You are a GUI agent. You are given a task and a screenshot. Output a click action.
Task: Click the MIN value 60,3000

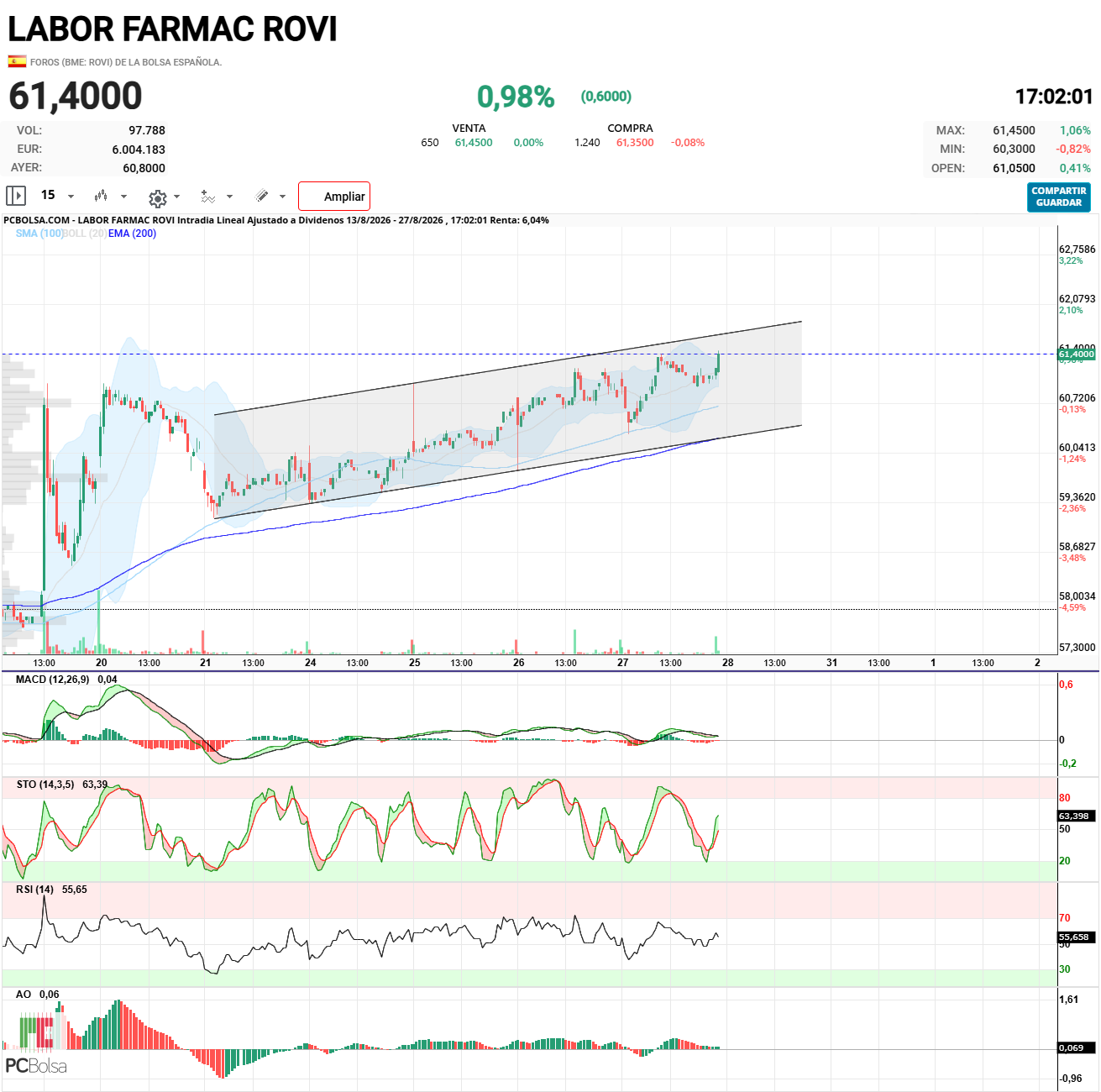[1014, 149]
